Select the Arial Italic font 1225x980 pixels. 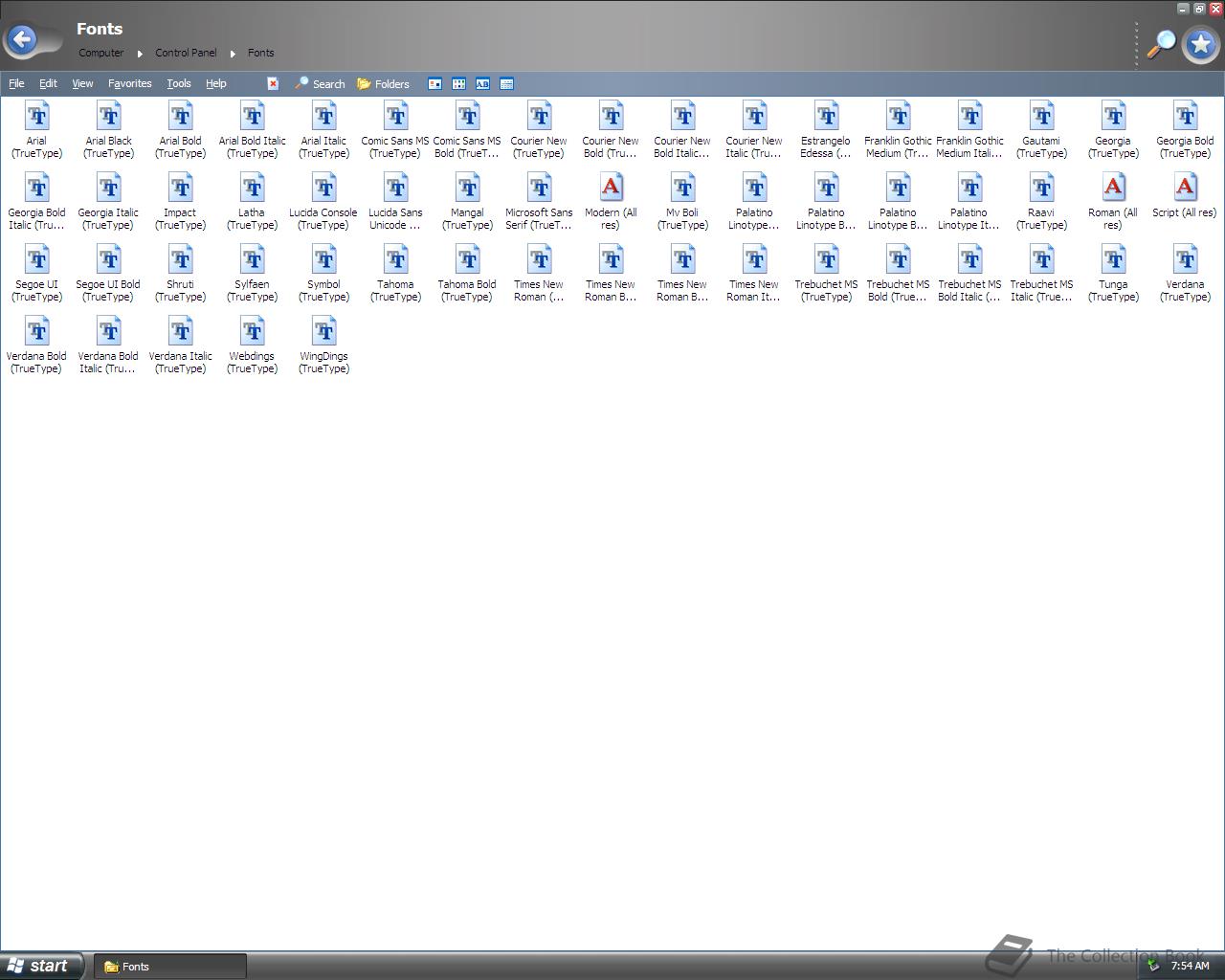pos(323,129)
